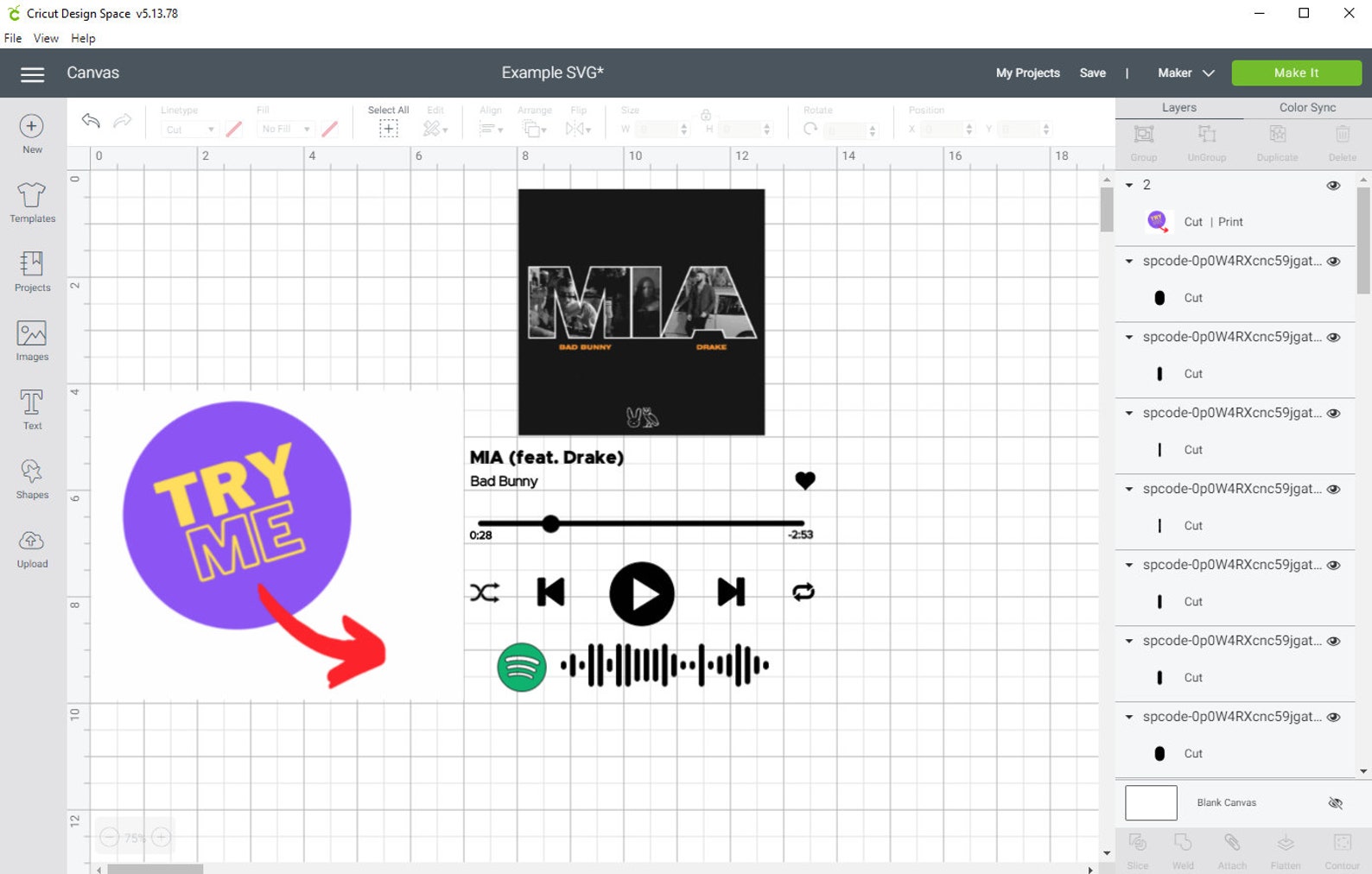
Task: Open My Projects
Action: (1027, 73)
